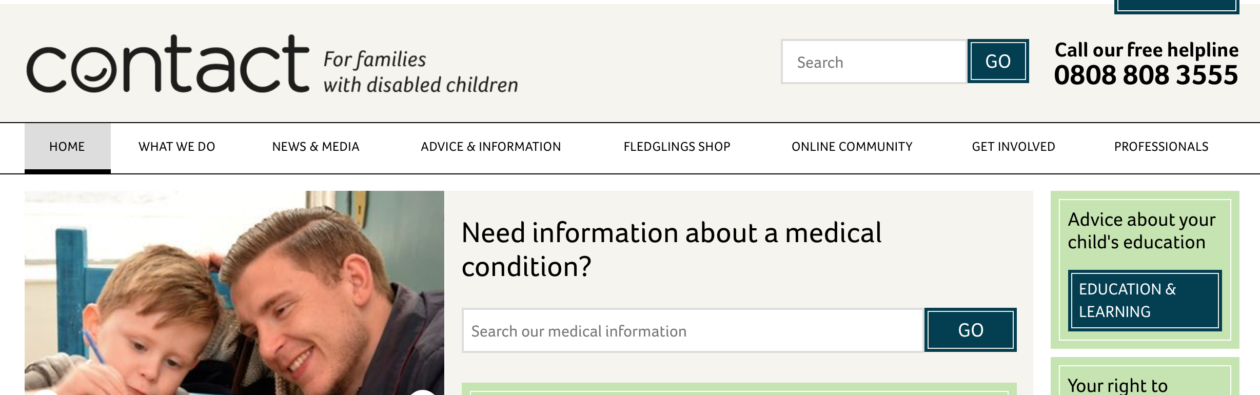Click GO next to site search

pos(998,62)
